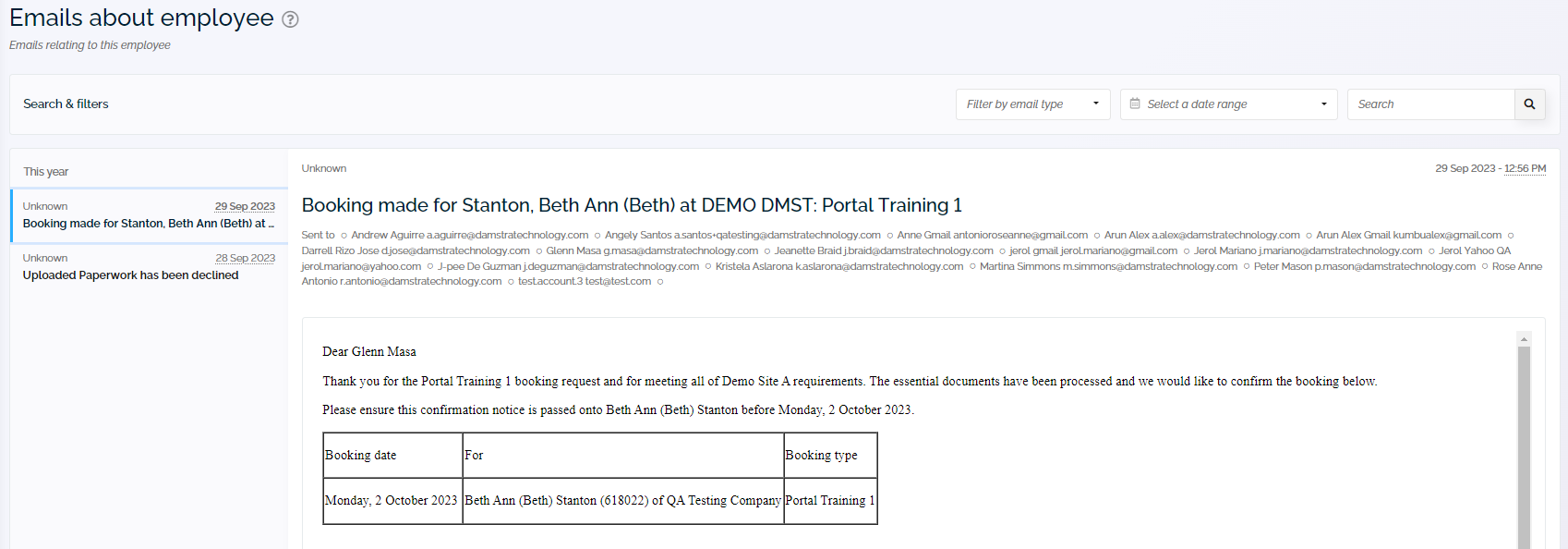The width and height of the screenshot is (1568, 549).
Task: Click the Filter by email type caret
Action: (1096, 104)
